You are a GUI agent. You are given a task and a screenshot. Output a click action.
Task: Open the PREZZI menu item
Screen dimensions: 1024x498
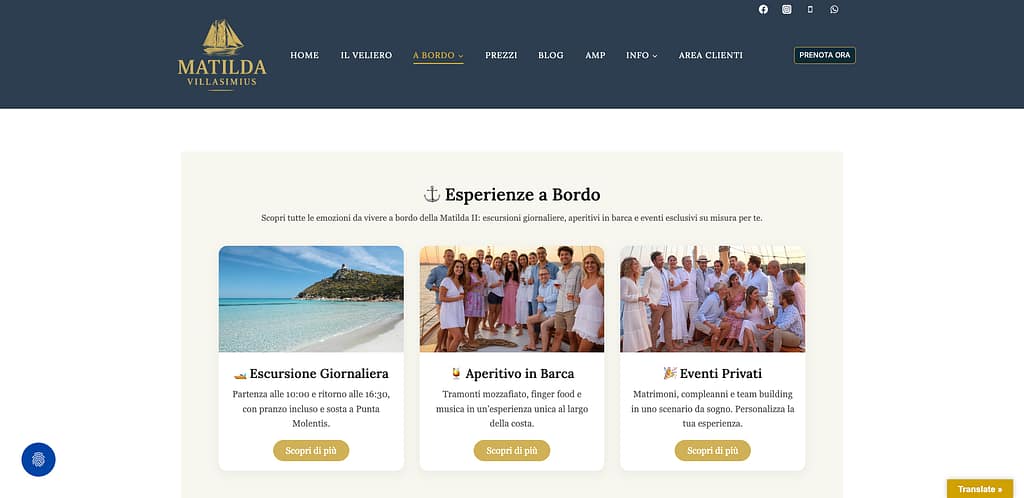501,55
